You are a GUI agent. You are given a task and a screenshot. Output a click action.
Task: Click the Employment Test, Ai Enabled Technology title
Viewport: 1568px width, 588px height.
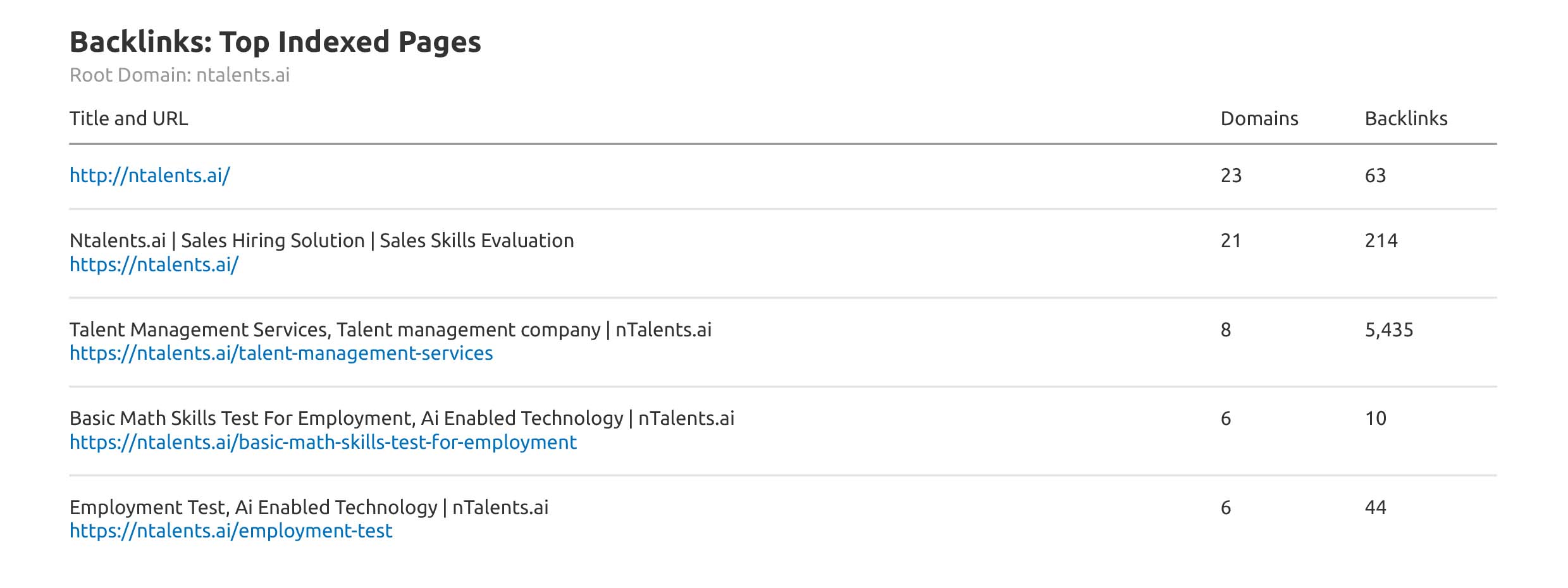309,507
